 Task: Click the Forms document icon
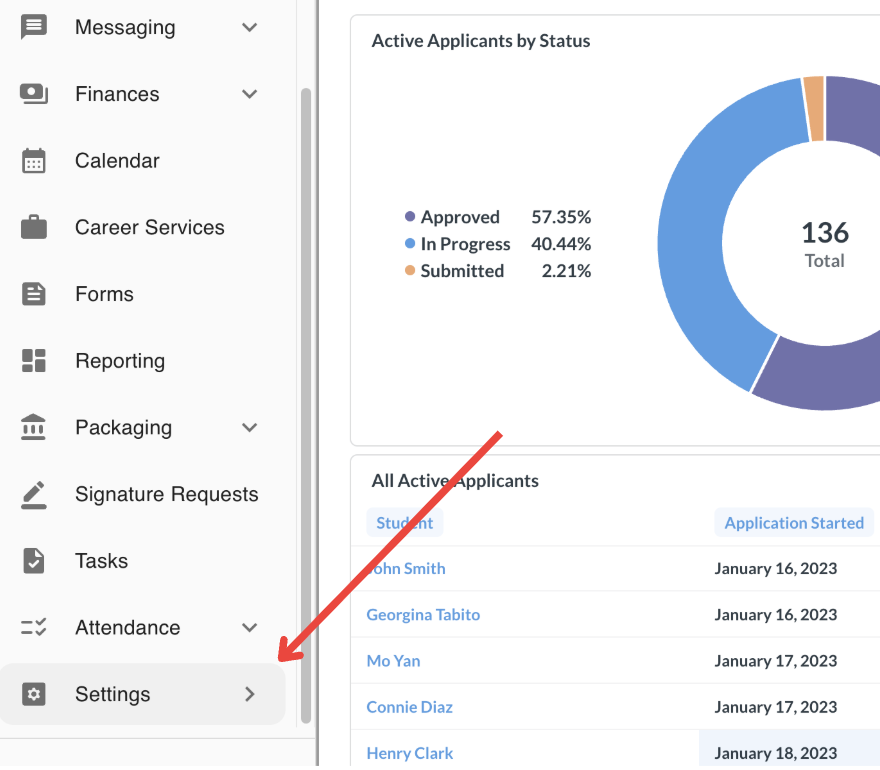pyautogui.click(x=34, y=294)
